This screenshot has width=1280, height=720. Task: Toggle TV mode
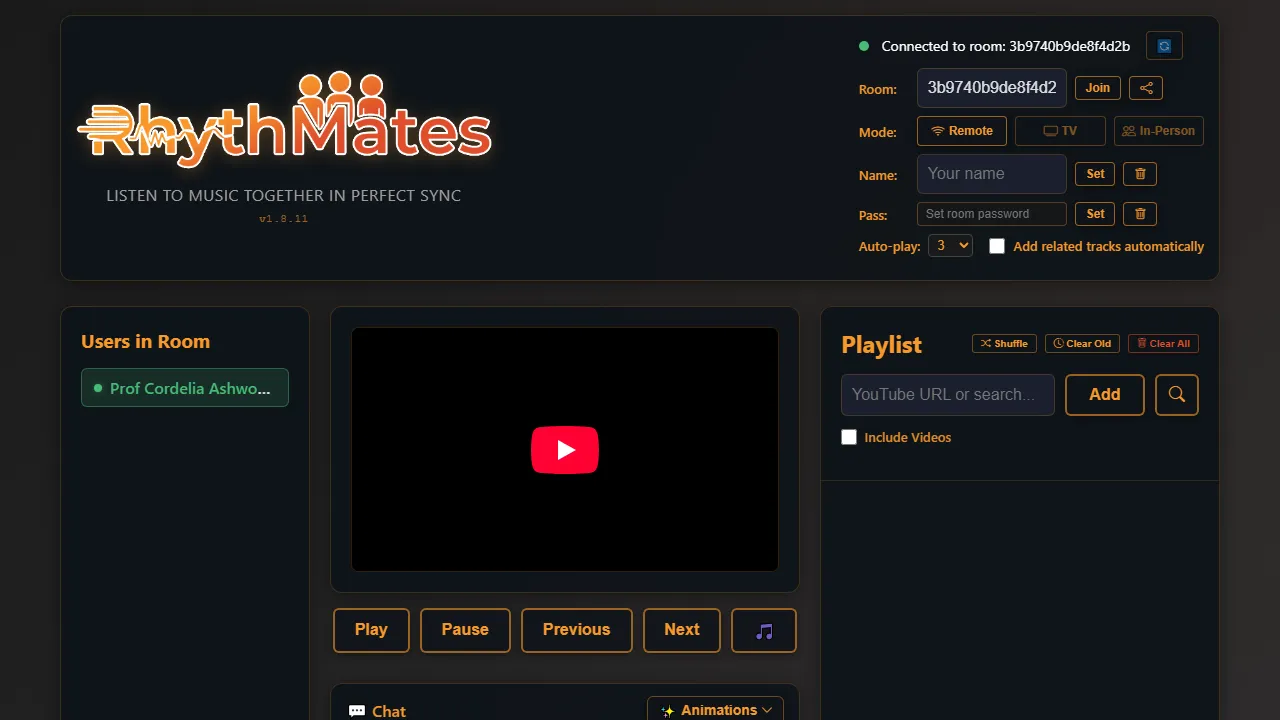coord(1060,130)
